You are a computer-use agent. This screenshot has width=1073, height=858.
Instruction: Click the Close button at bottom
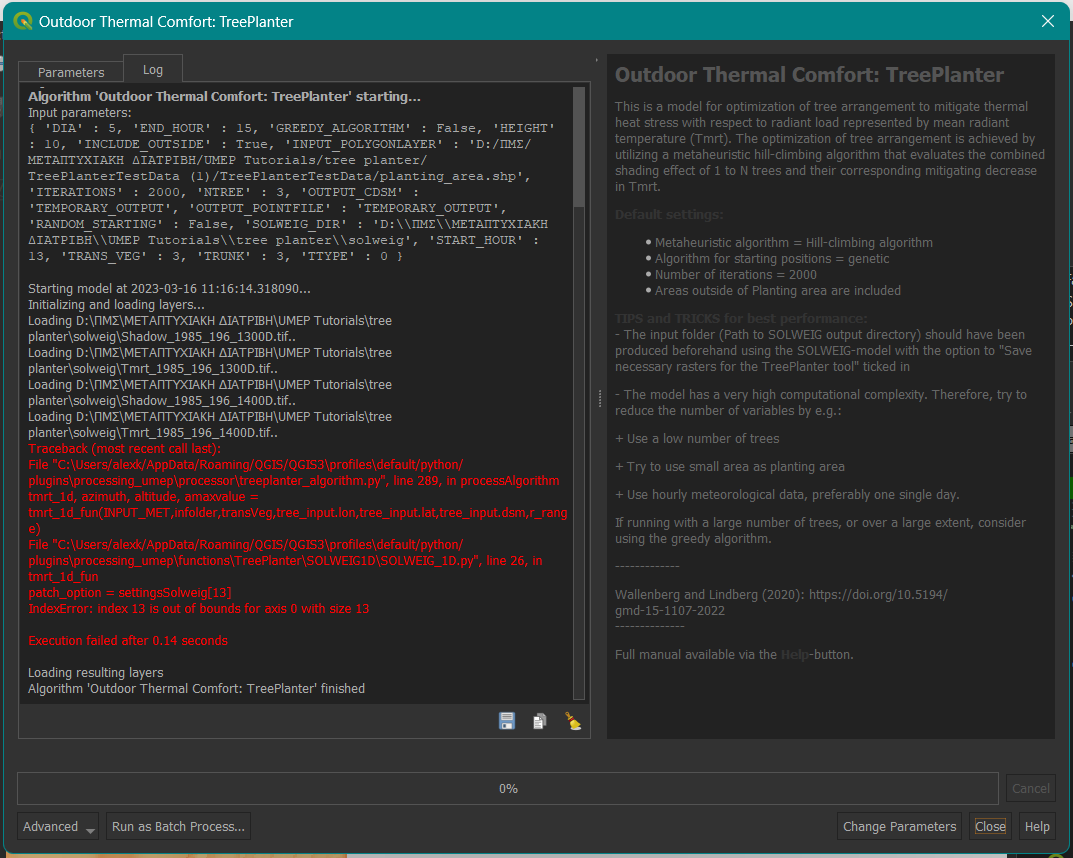tap(990, 827)
